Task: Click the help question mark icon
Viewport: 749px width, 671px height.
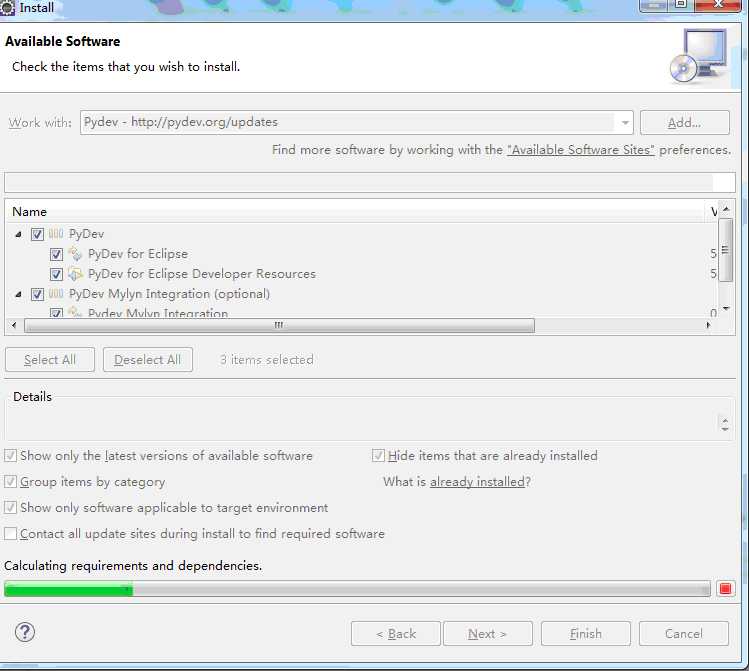Action: 24,632
